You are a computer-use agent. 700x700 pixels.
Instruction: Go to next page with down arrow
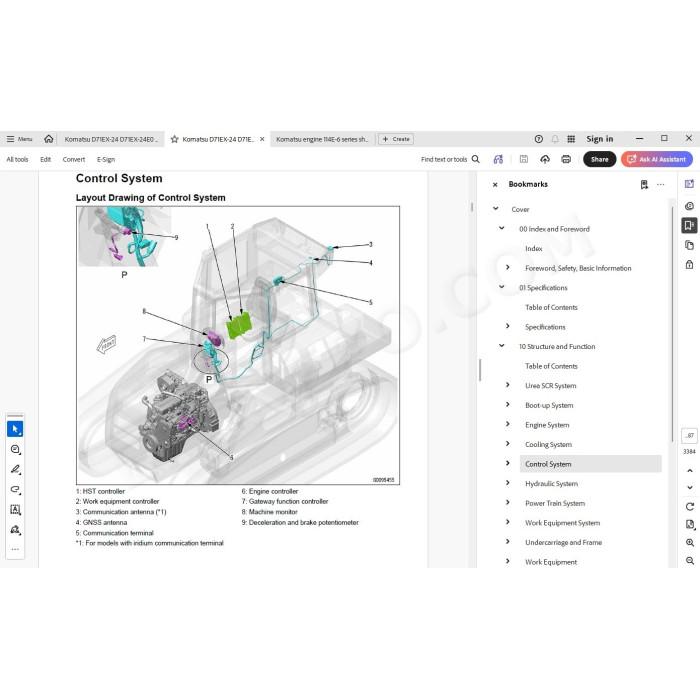(x=689, y=487)
